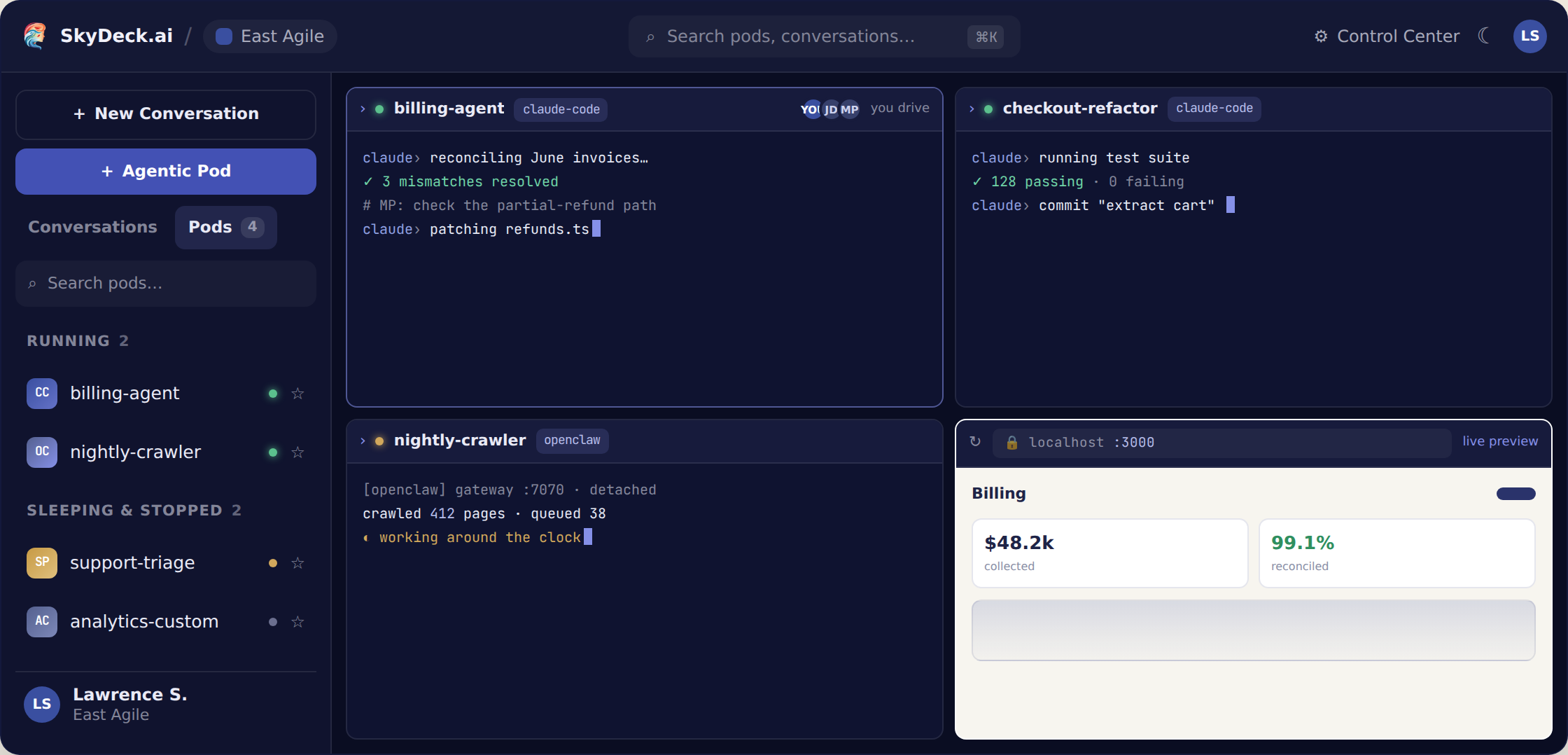Click billing-agent green status dot in sidebar
Viewport: 1568px width, 755px height.
pos(273,394)
